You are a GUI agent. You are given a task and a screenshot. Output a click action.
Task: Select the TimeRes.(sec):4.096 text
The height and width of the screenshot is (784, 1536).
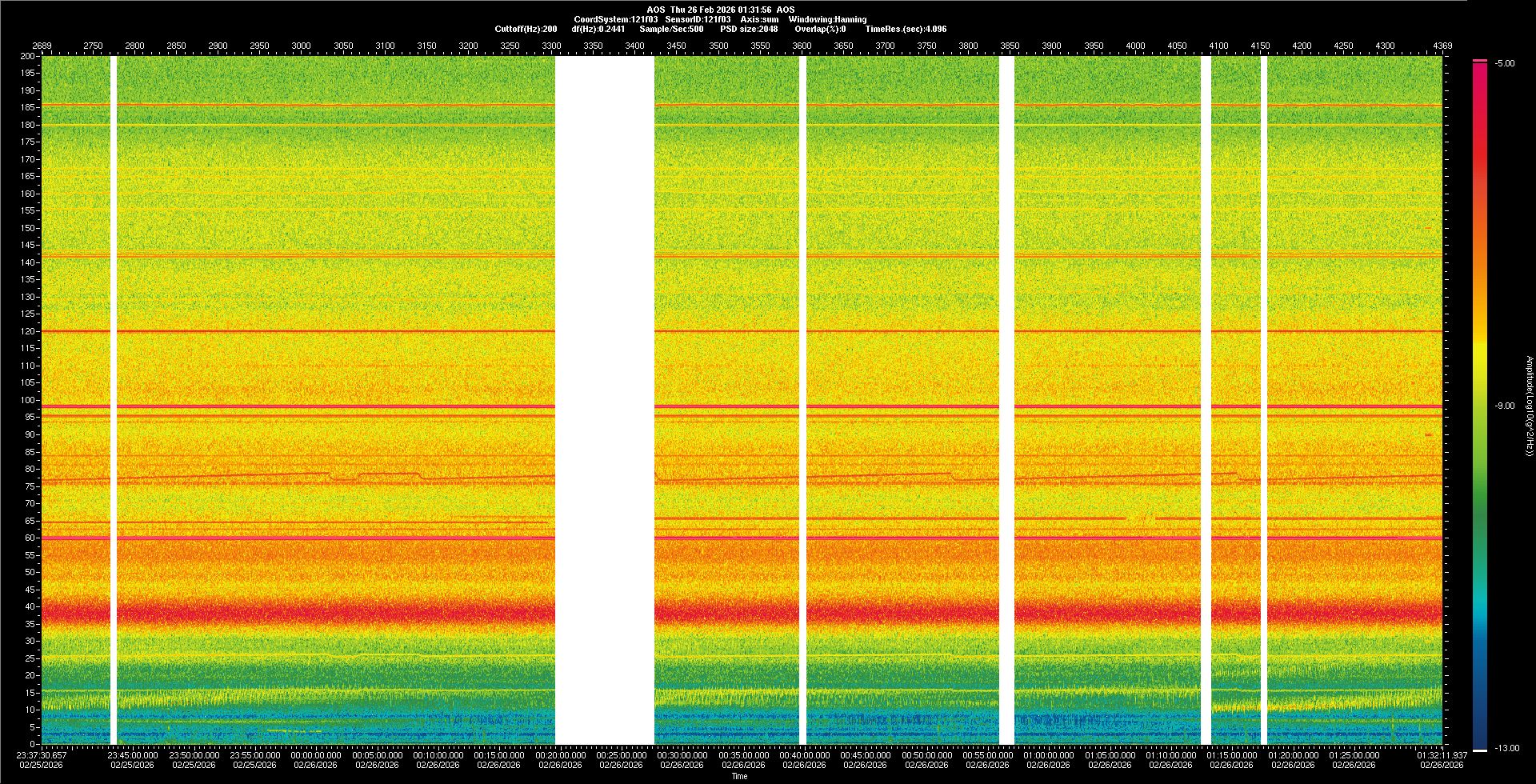click(x=906, y=29)
